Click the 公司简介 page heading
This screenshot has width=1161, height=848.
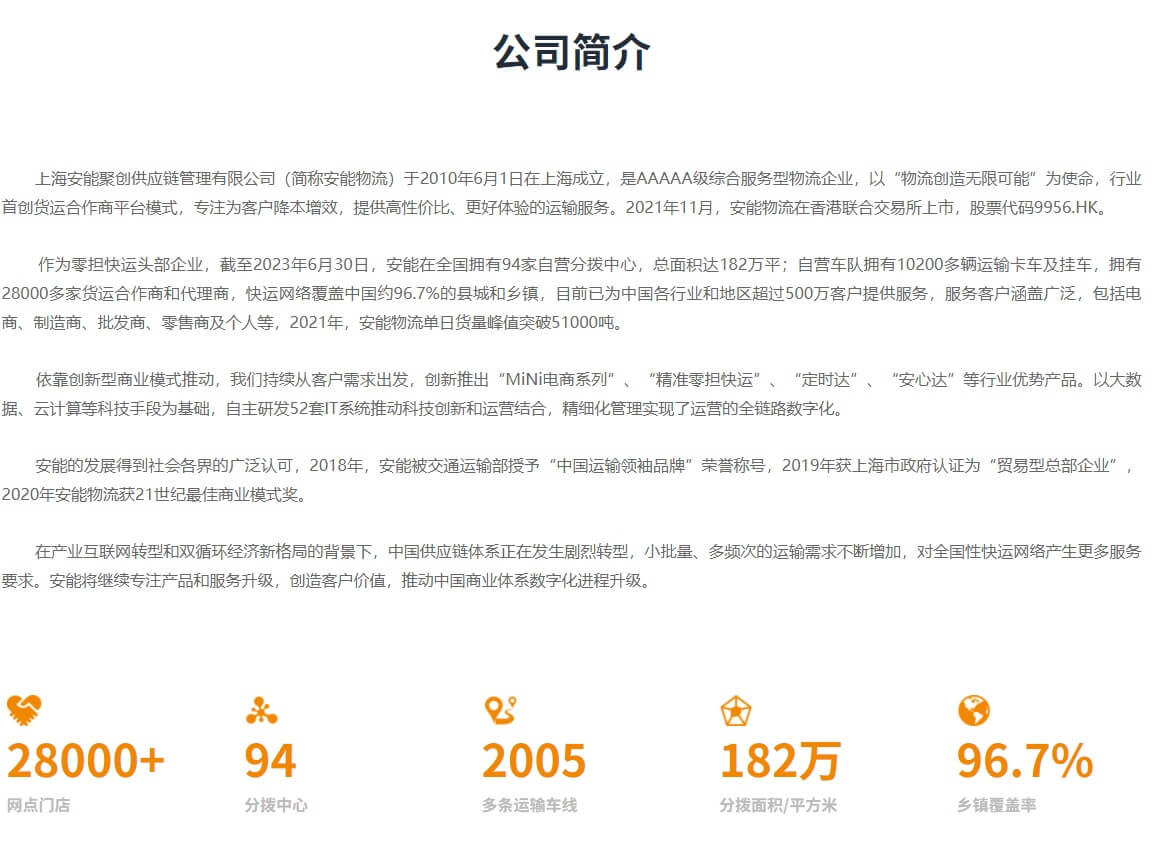[572, 52]
